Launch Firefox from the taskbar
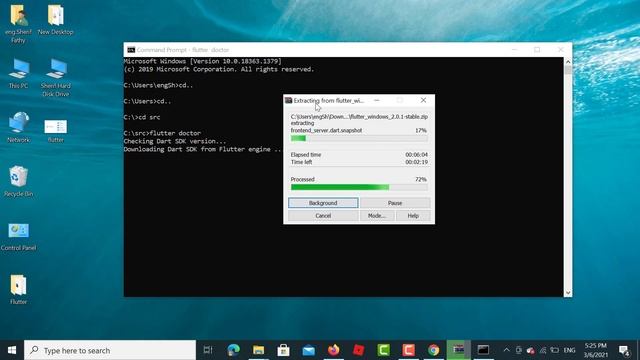The width and height of the screenshot is (640, 360). [x=333, y=350]
